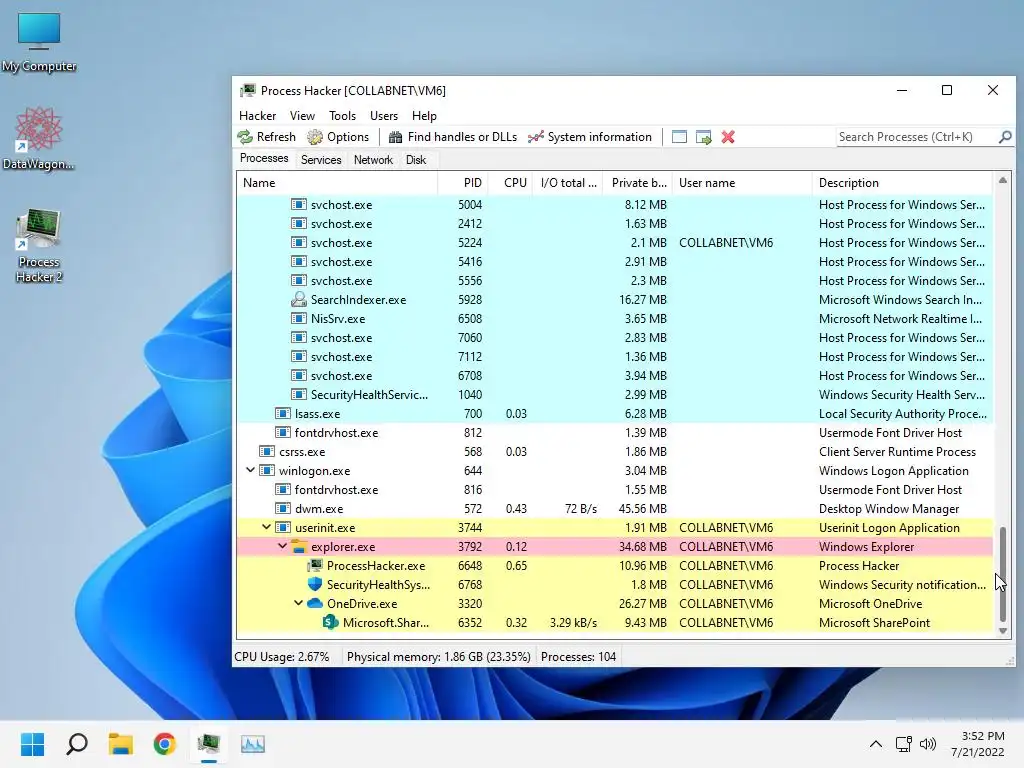Collapse the explorer.exe tree node
The height and width of the screenshot is (768, 1024).
(282, 546)
